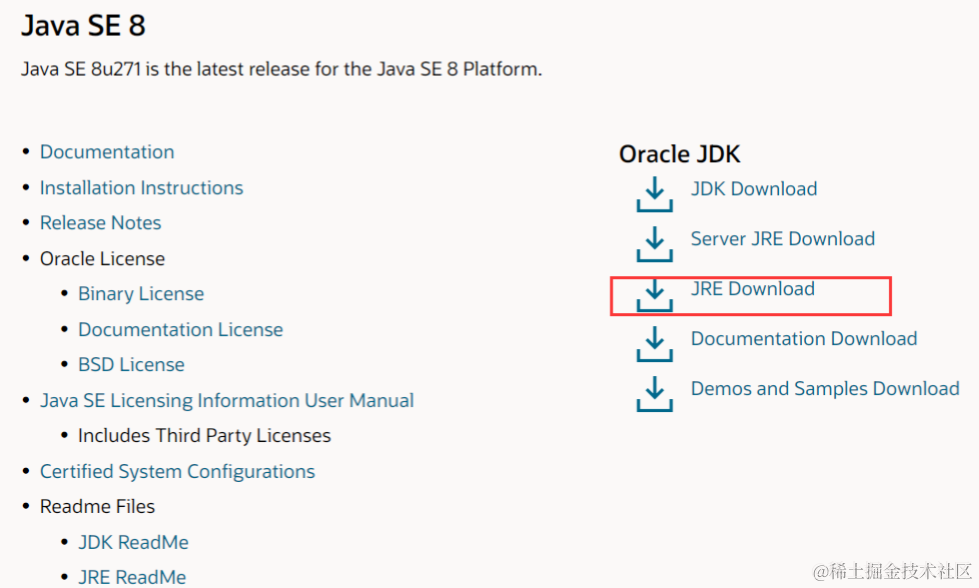This screenshot has width=979, height=588.
Task: Open the JDK Download link
Action: 754,189
